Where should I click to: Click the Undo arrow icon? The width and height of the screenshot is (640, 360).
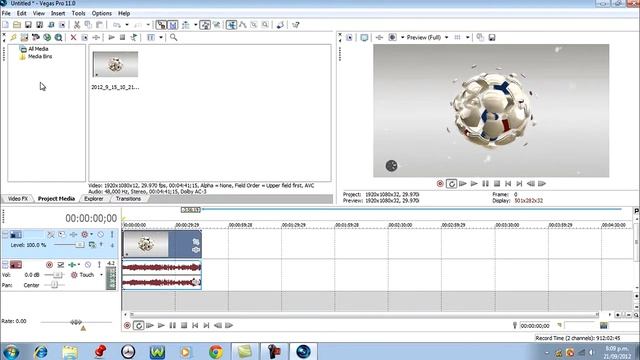click(x=117, y=25)
